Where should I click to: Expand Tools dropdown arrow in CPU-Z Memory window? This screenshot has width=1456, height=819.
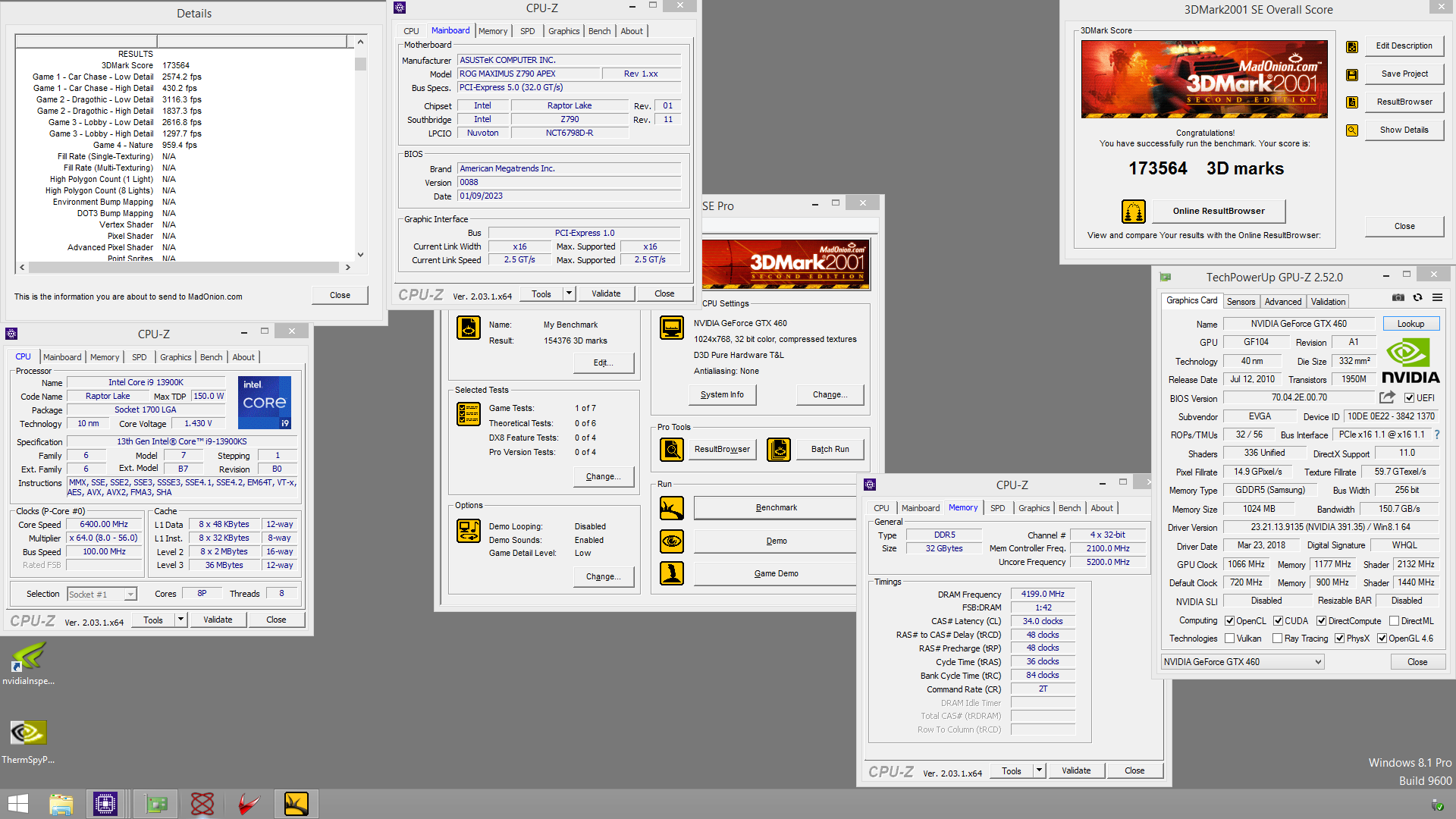pos(1040,770)
